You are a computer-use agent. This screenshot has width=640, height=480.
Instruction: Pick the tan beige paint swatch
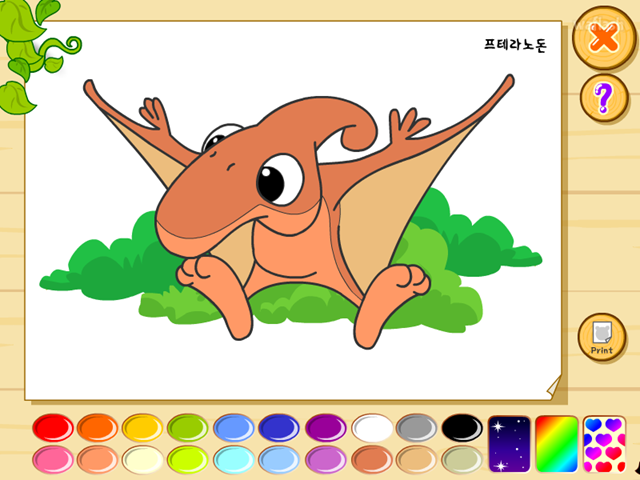pyautogui.click(x=416, y=460)
